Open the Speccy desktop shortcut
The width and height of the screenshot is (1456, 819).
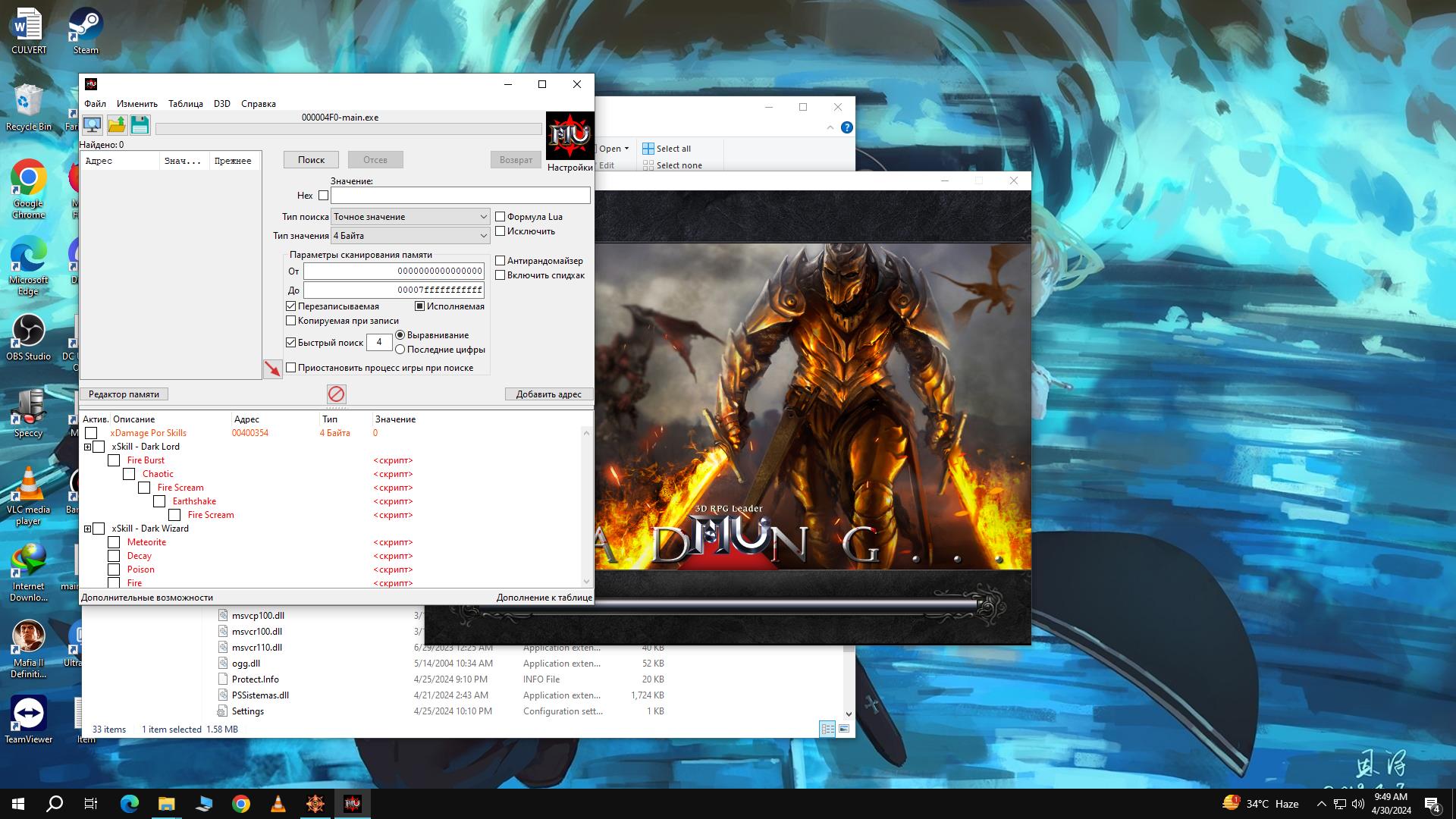[29, 414]
